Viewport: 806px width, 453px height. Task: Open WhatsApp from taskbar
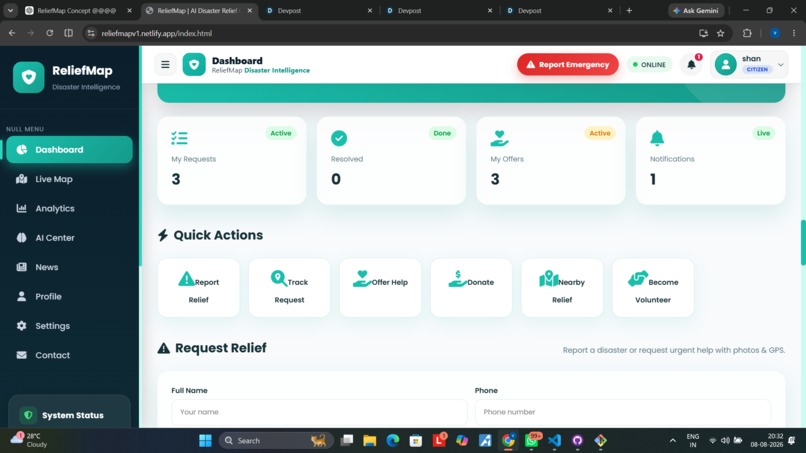(x=532, y=441)
